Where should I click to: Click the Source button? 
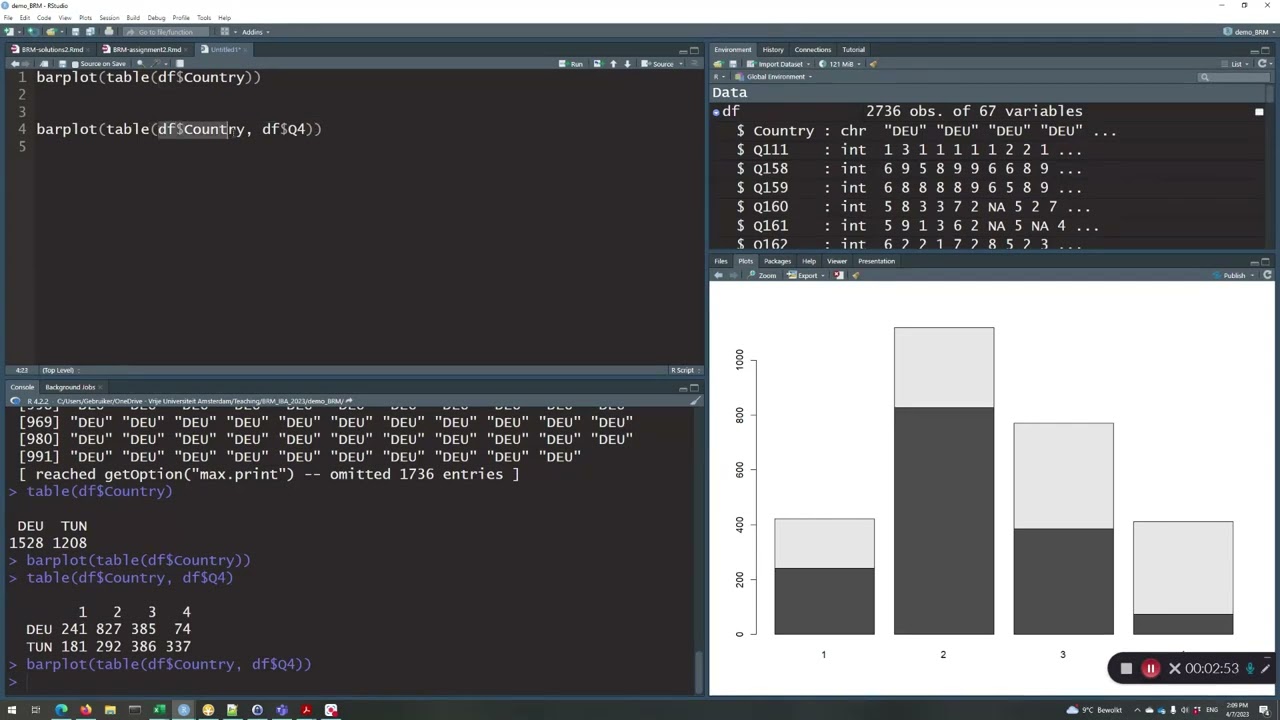[x=658, y=64]
